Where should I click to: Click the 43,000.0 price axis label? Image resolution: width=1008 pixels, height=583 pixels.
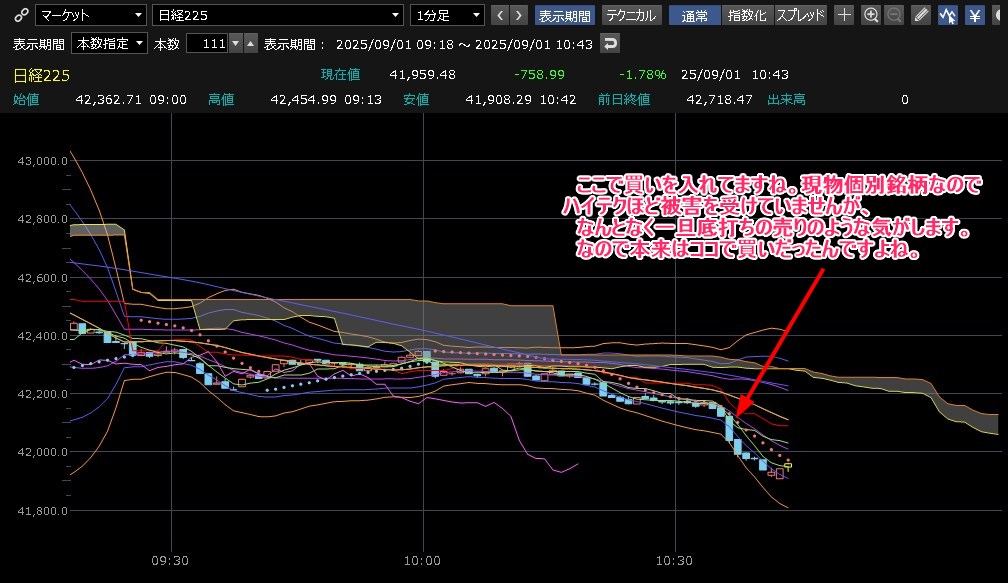pyautogui.click(x=42, y=161)
